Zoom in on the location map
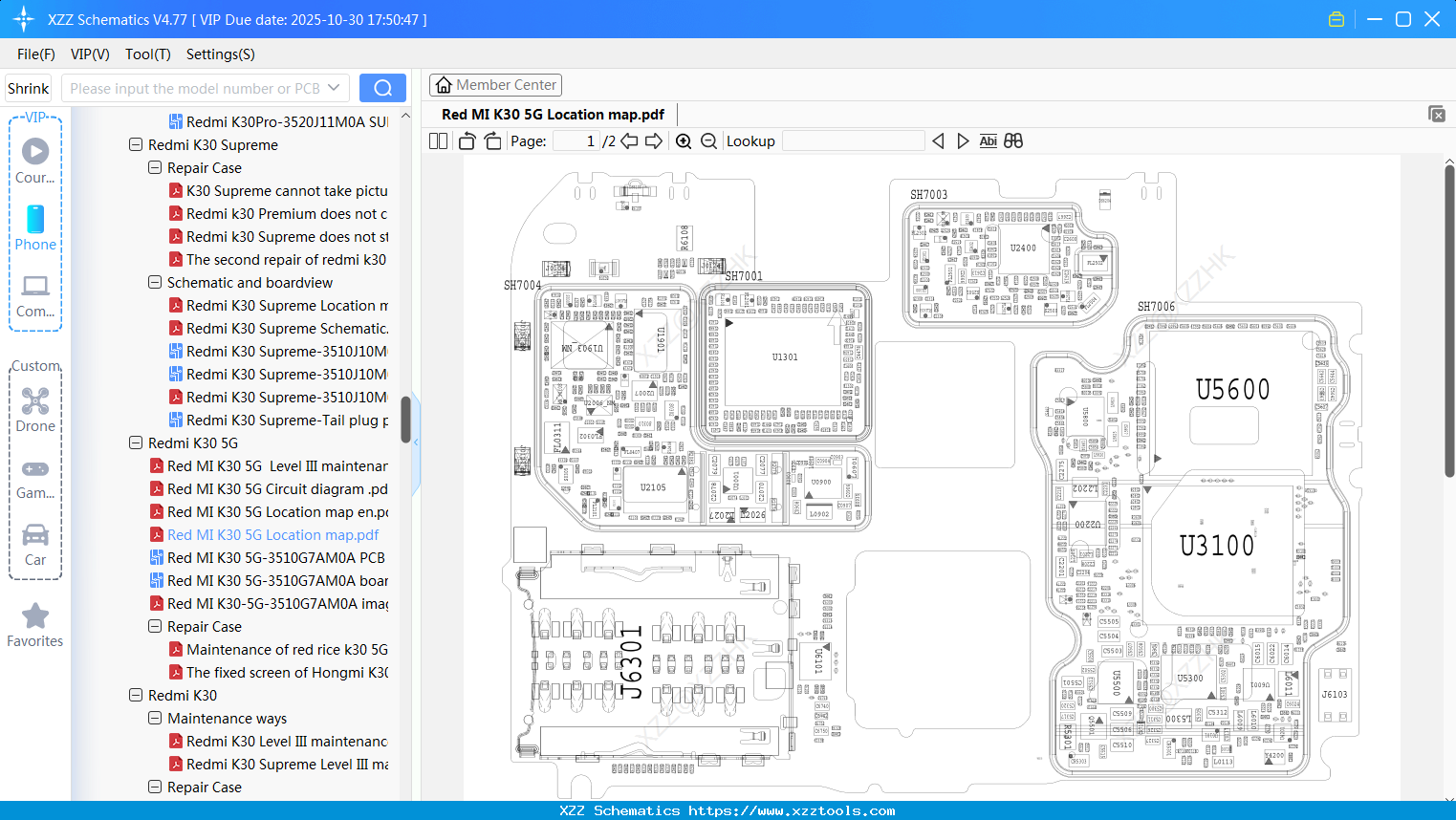1456x820 pixels. (684, 140)
